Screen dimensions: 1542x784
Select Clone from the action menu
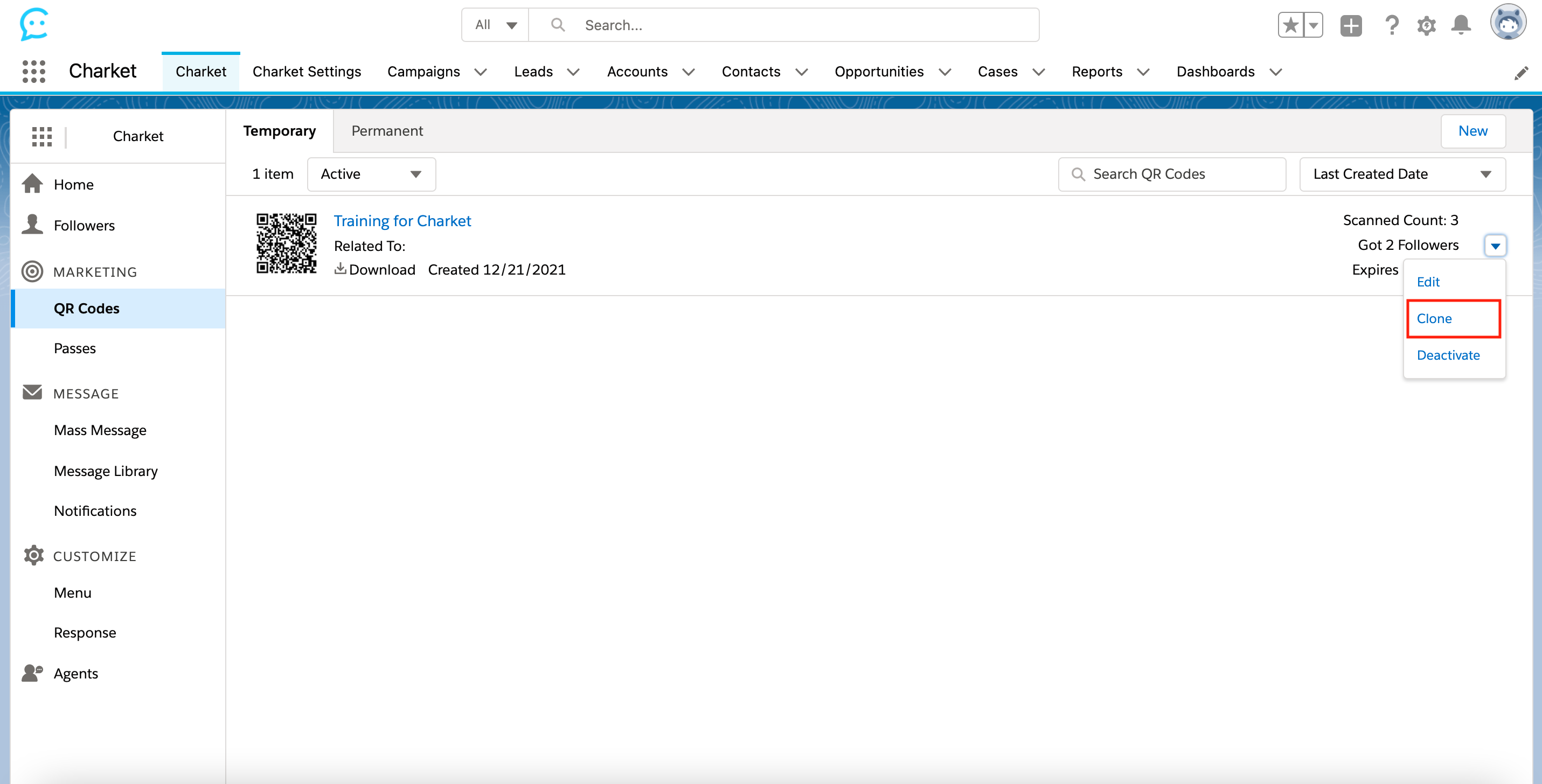point(1434,319)
